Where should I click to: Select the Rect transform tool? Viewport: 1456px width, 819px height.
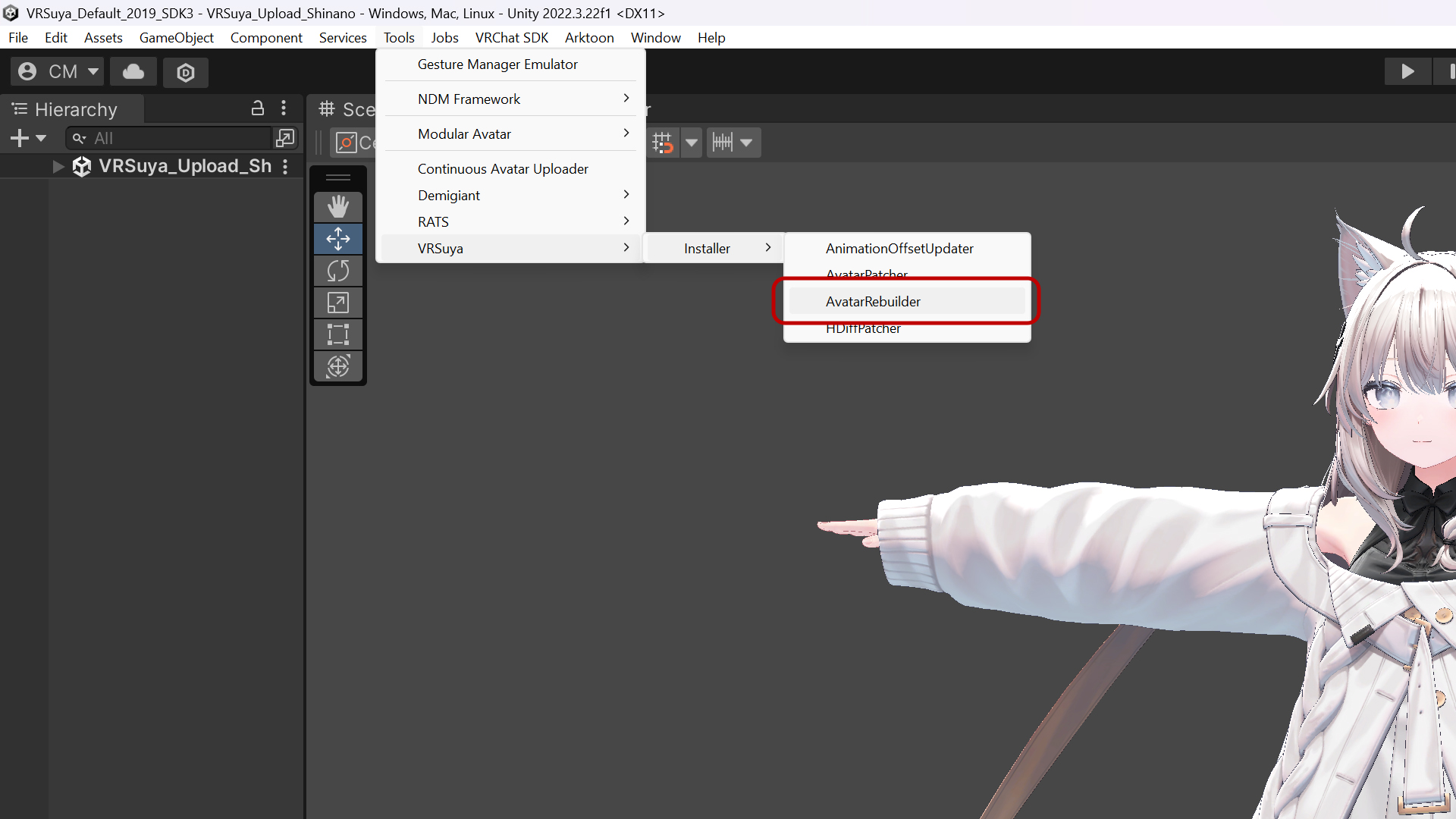click(x=338, y=334)
